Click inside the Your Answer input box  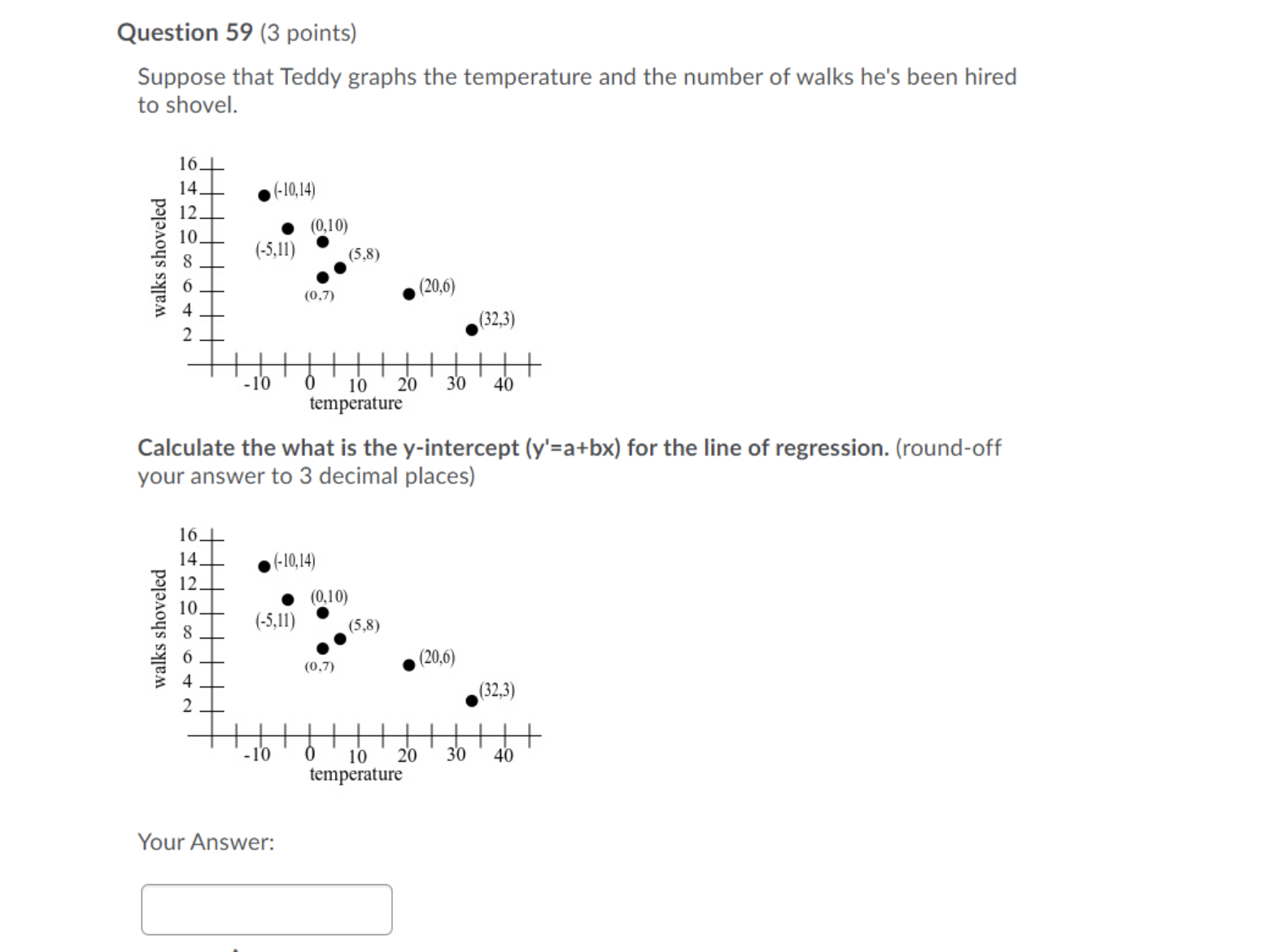(x=266, y=908)
